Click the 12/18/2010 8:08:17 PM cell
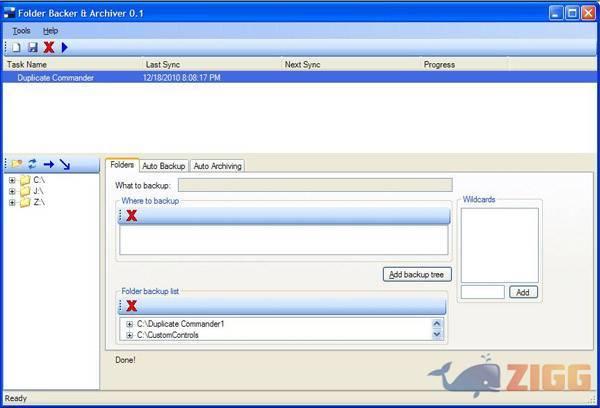Viewport: 600px width, 408px height. (182, 78)
